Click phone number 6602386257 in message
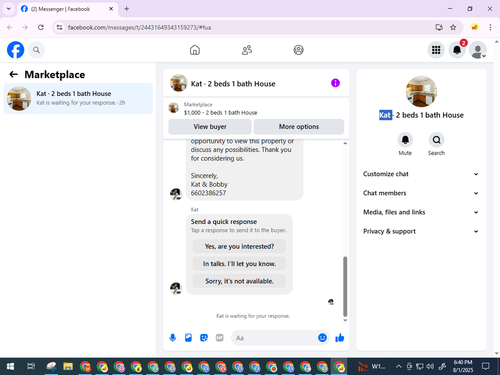The image size is (500, 375). [208, 193]
